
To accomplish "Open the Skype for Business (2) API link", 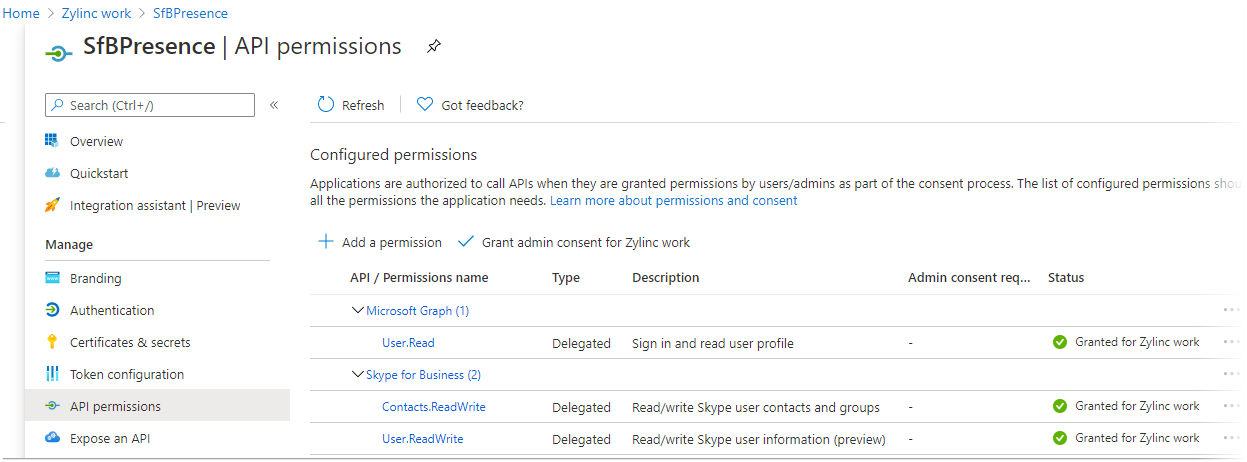I will [423, 375].
